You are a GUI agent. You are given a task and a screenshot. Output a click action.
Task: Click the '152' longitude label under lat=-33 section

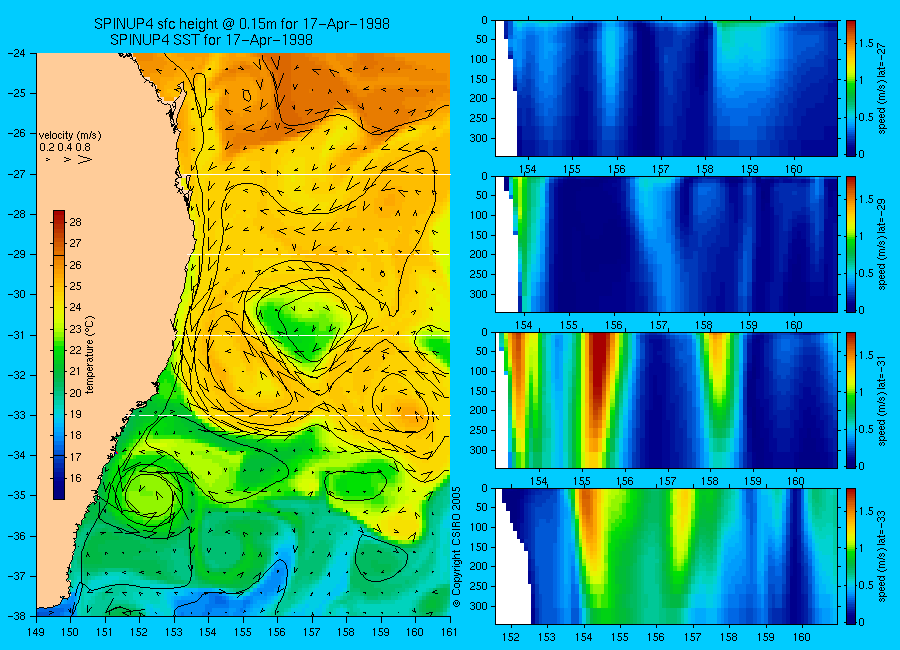pos(510,637)
